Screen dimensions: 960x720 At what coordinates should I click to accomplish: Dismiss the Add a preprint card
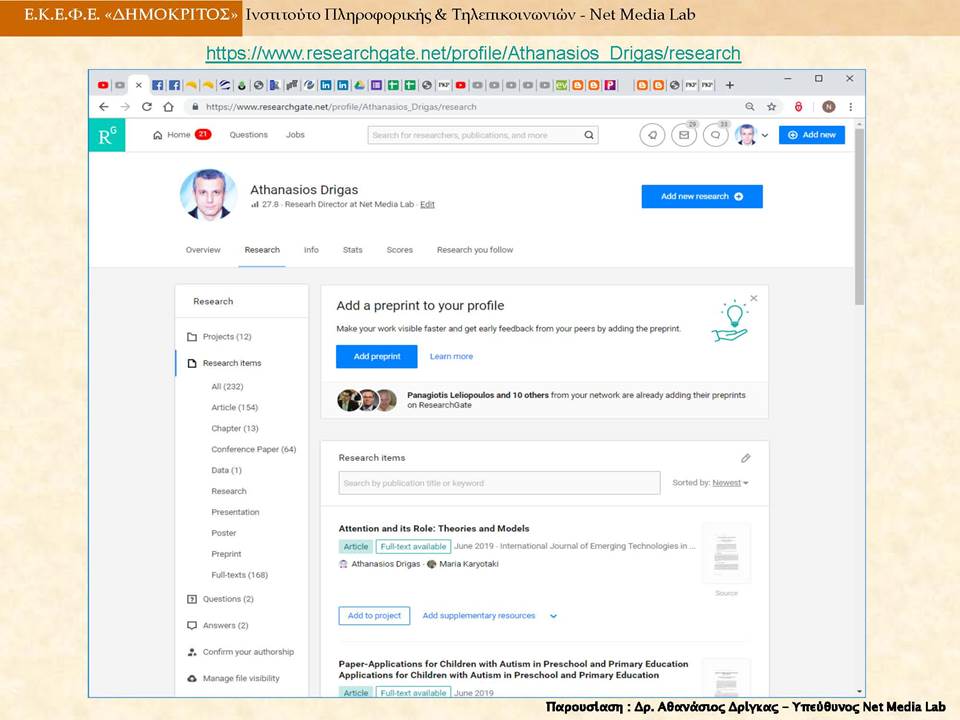[754, 298]
